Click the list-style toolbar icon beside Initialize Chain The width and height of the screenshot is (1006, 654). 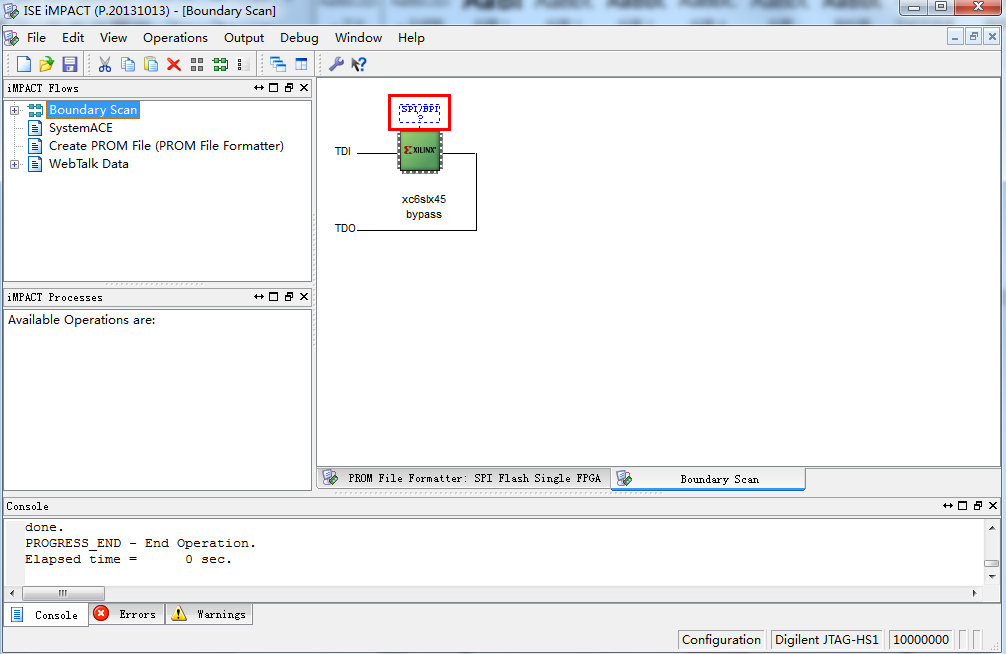click(x=243, y=64)
